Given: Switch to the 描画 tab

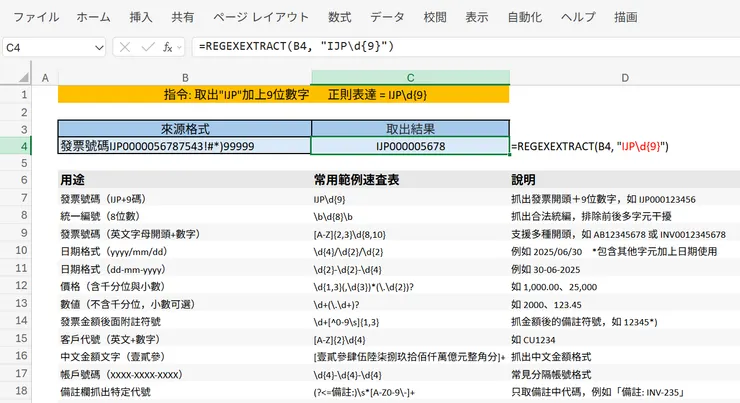Looking at the screenshot, I should pos(625,17).
